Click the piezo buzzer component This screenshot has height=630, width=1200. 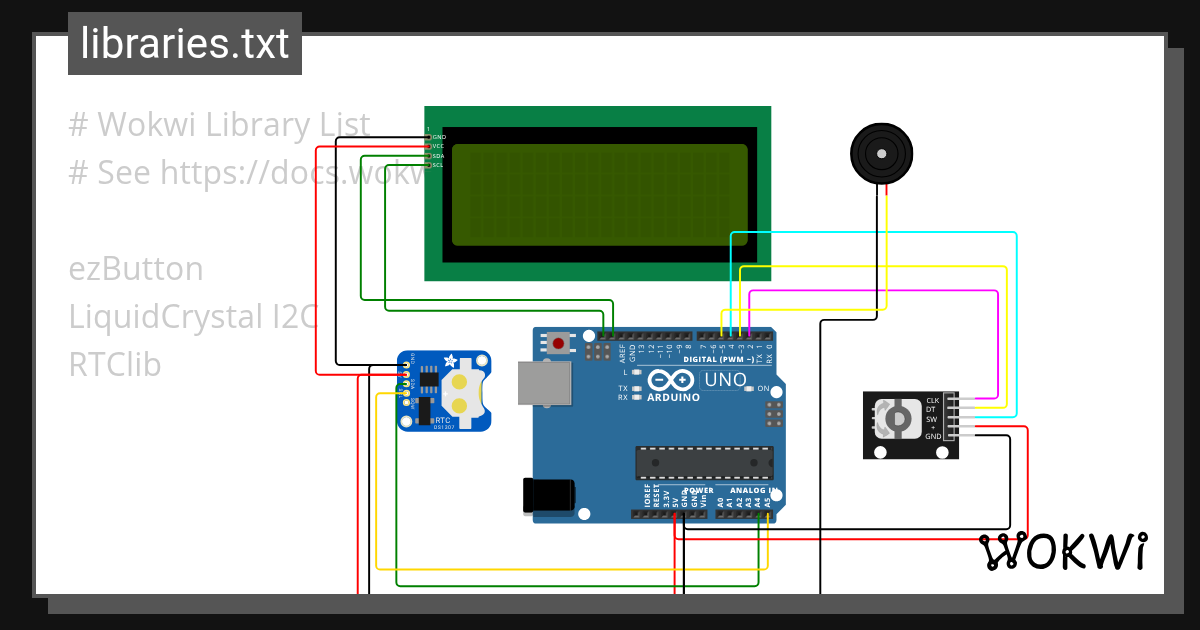(881, 152)
